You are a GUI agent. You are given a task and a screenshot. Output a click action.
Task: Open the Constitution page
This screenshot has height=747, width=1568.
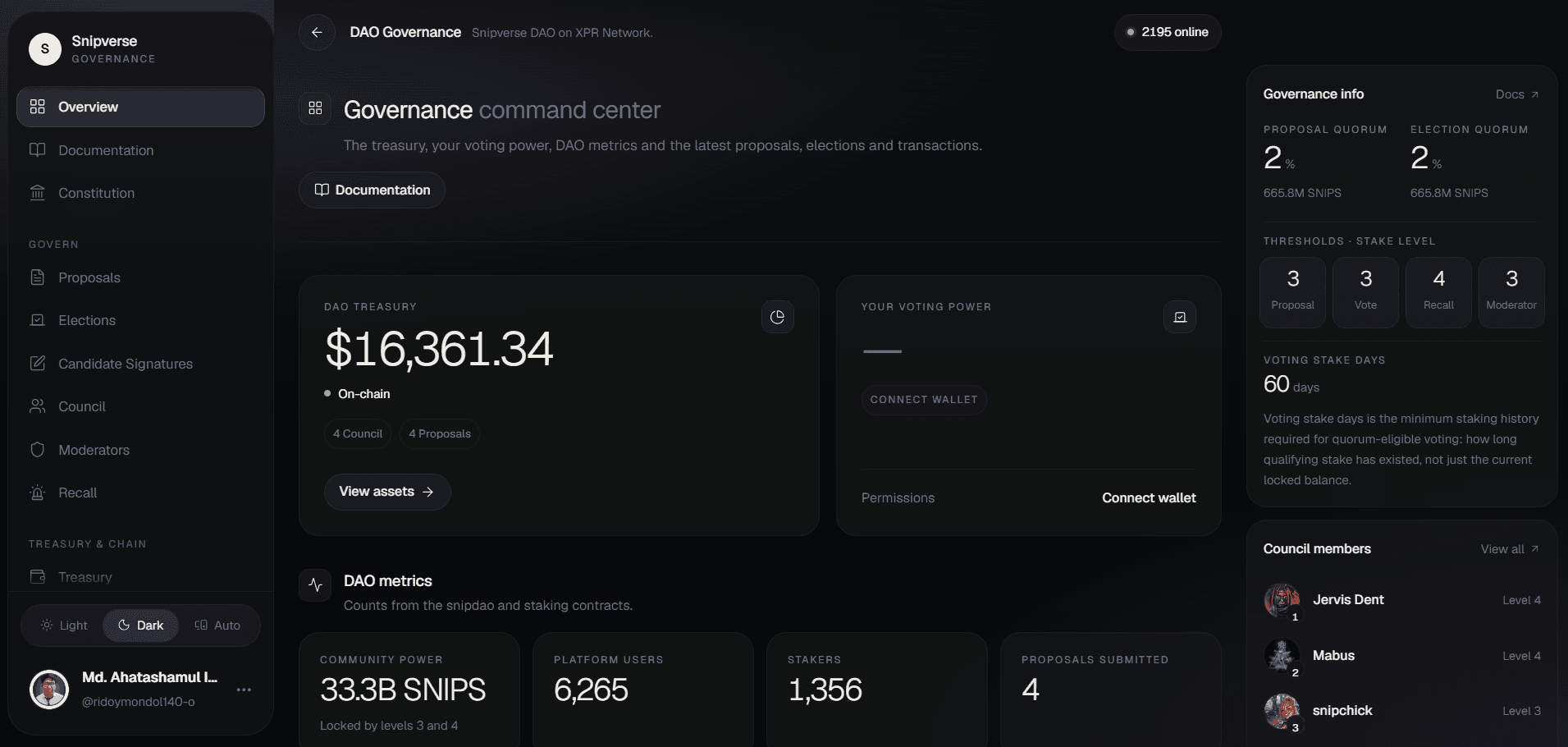[x=140, y=193]
